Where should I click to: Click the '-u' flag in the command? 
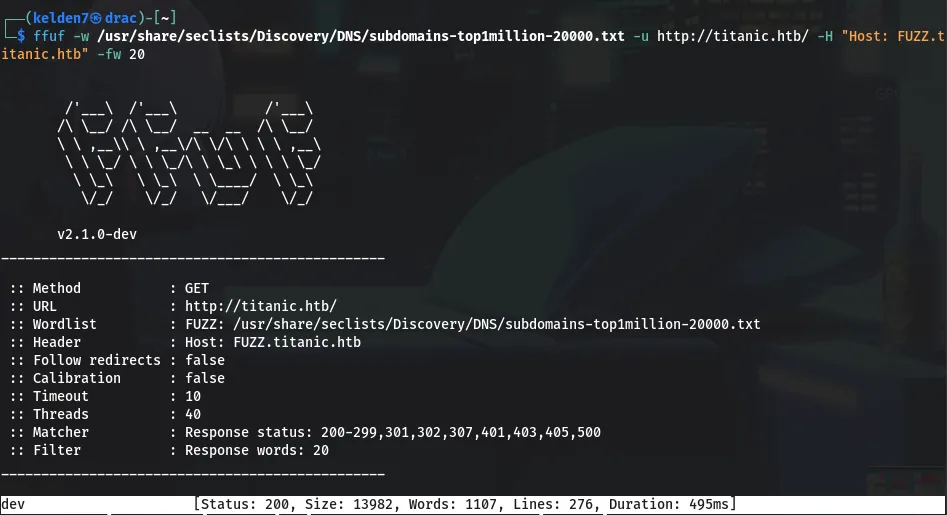point(641,36)
